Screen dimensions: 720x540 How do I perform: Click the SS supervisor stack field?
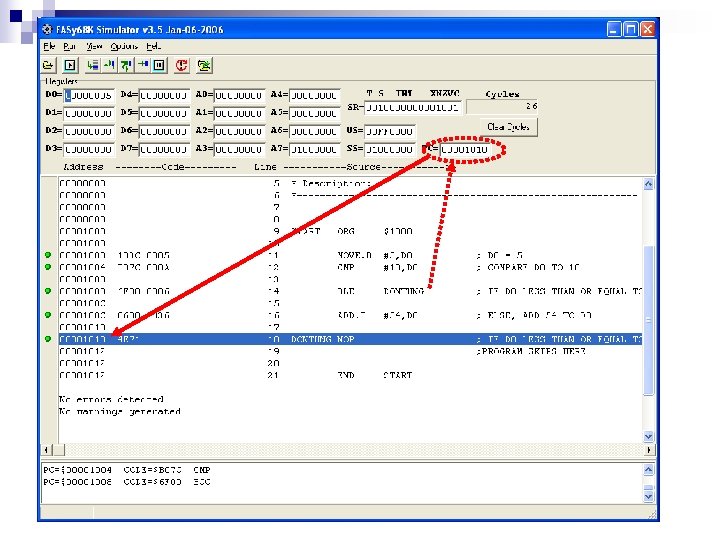[x=390, y=149]
